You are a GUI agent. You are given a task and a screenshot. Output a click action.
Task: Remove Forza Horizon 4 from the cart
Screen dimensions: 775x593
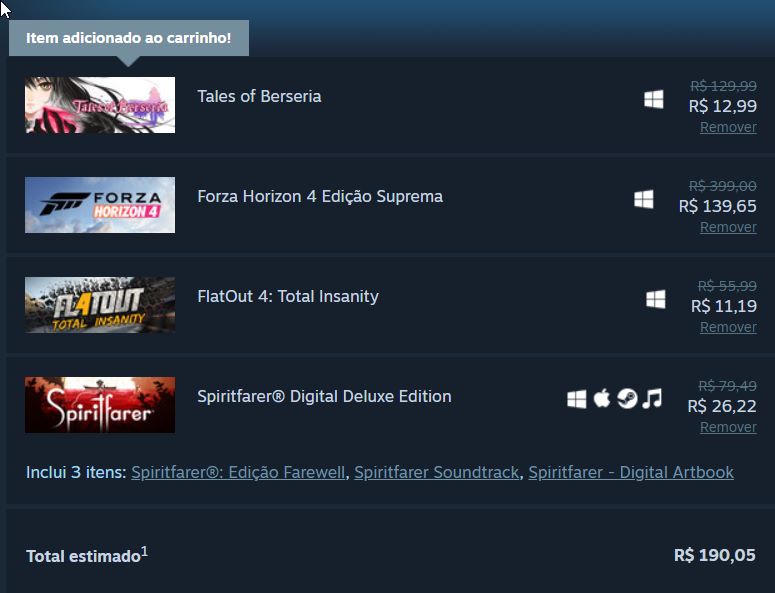click(x=728, y=227)
